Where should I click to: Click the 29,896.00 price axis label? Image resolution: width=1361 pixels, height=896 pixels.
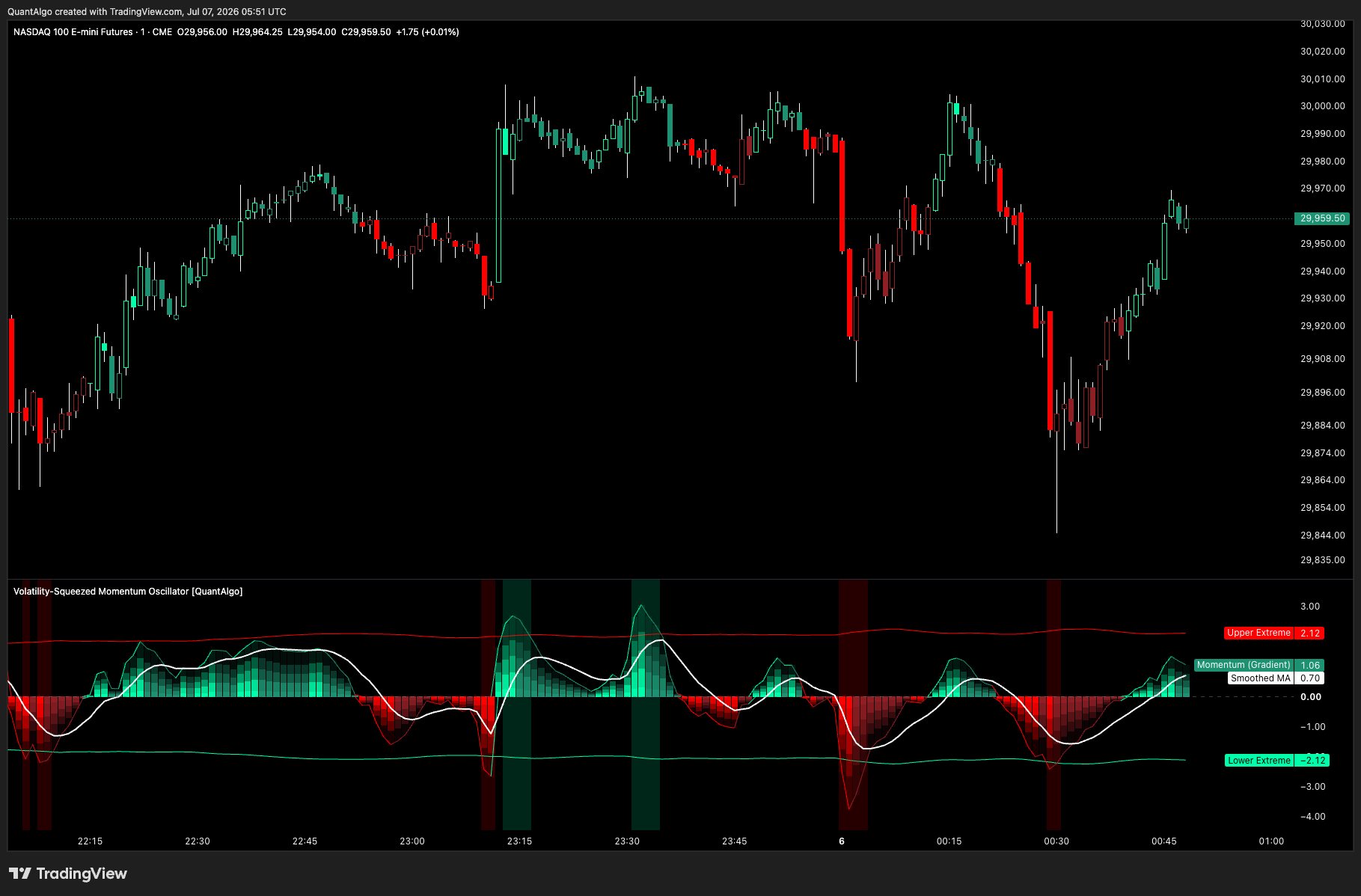(x=1322, y=393)
